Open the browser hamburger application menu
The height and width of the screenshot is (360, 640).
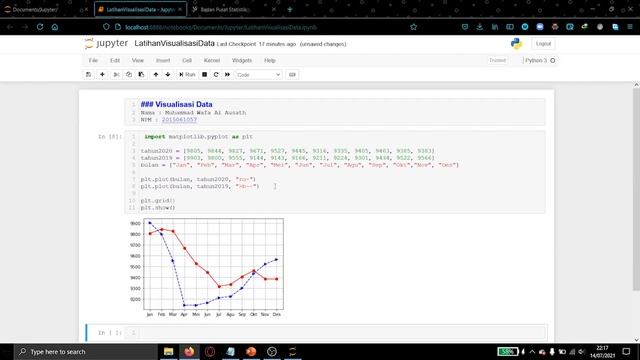click(630, 27)
